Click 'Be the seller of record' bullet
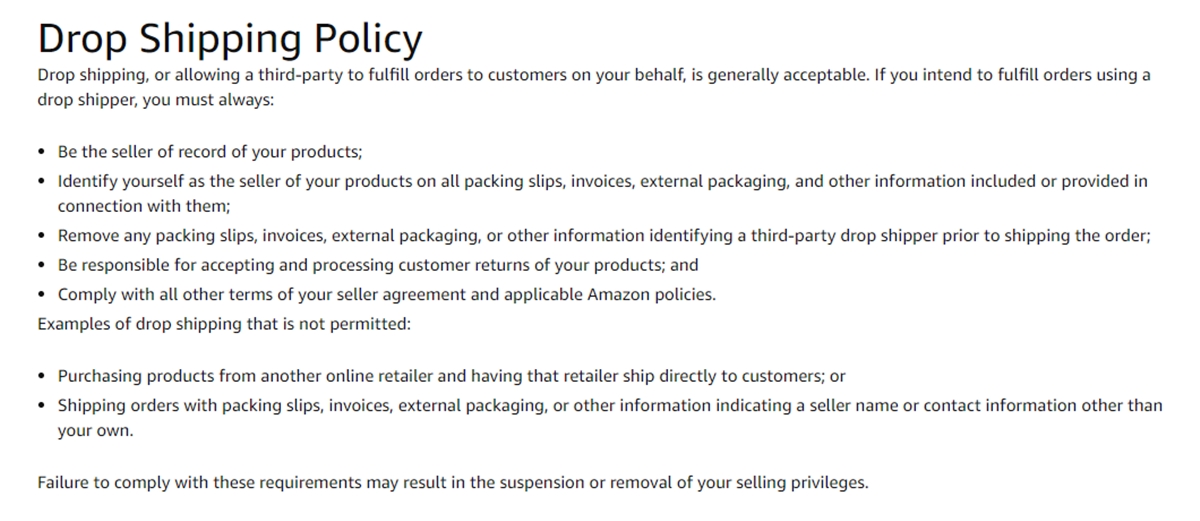The height and width of the screenshot is (521, 1200). tap(210, 153)
